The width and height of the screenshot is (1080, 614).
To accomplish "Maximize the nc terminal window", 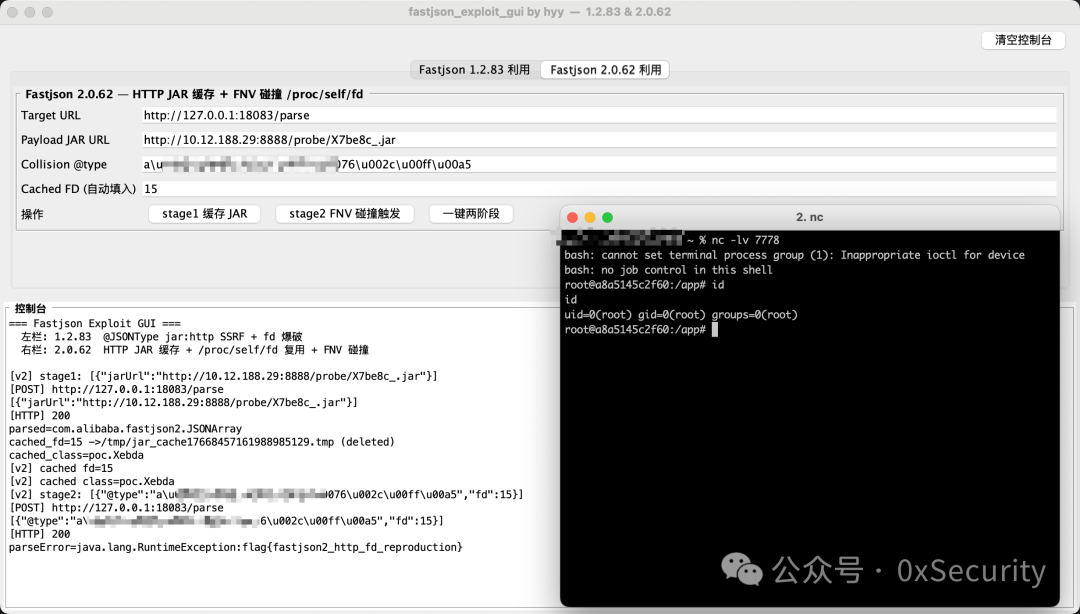I will click(608, 217).
